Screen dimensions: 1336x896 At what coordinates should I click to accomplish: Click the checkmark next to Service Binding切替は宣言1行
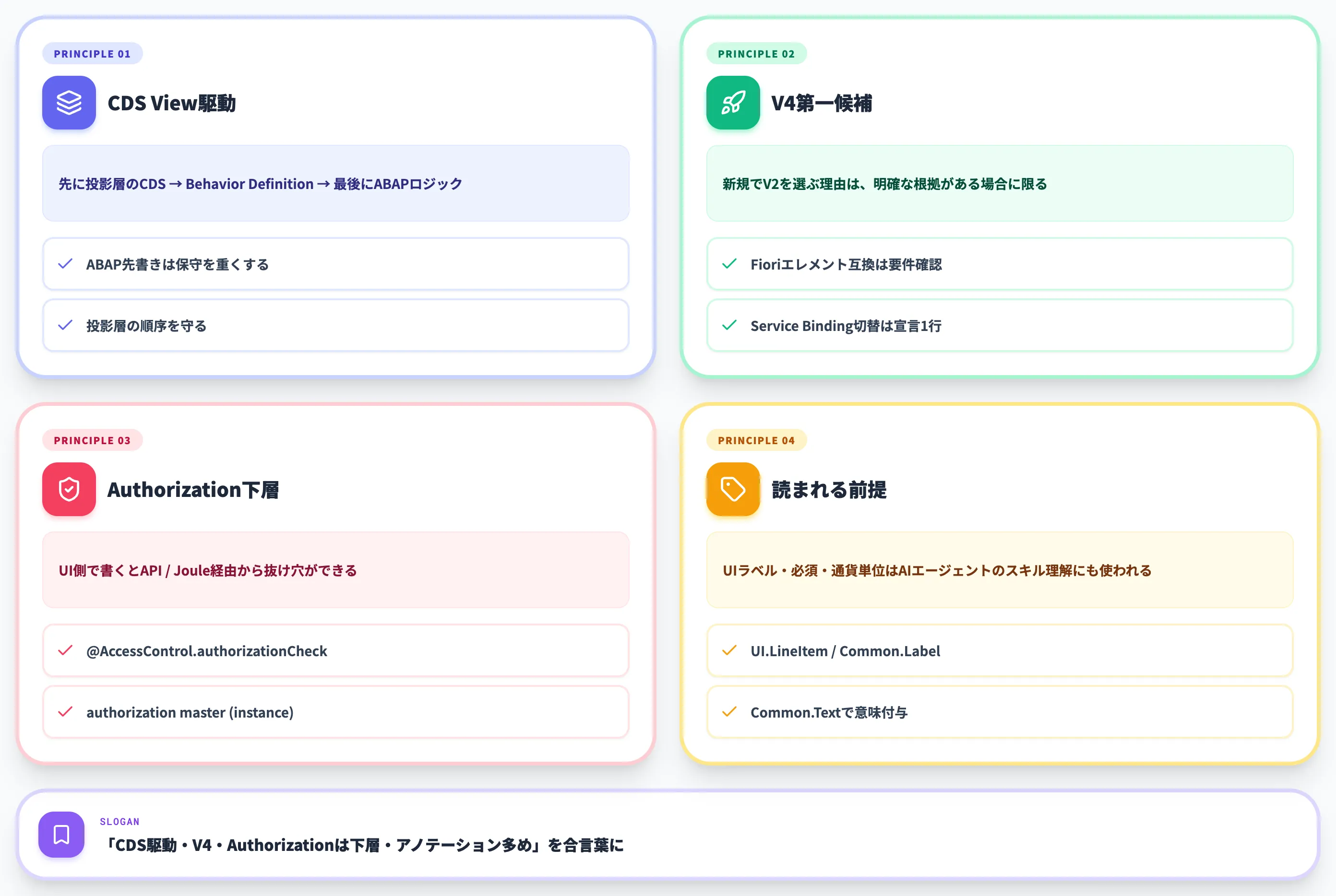pos(729,325)
